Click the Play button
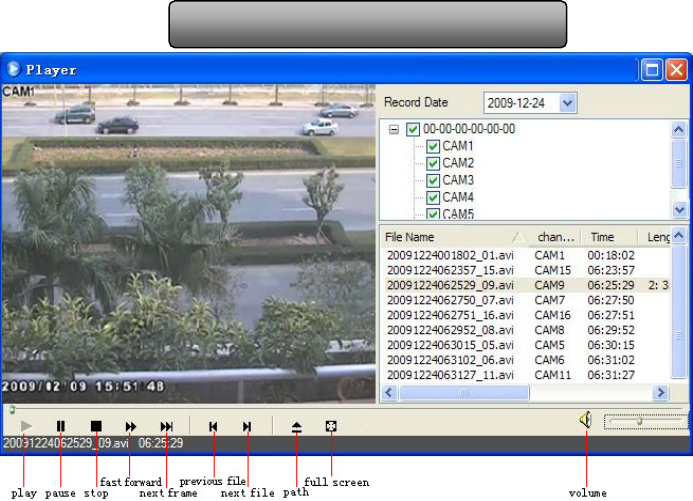 tap(26, 426)
